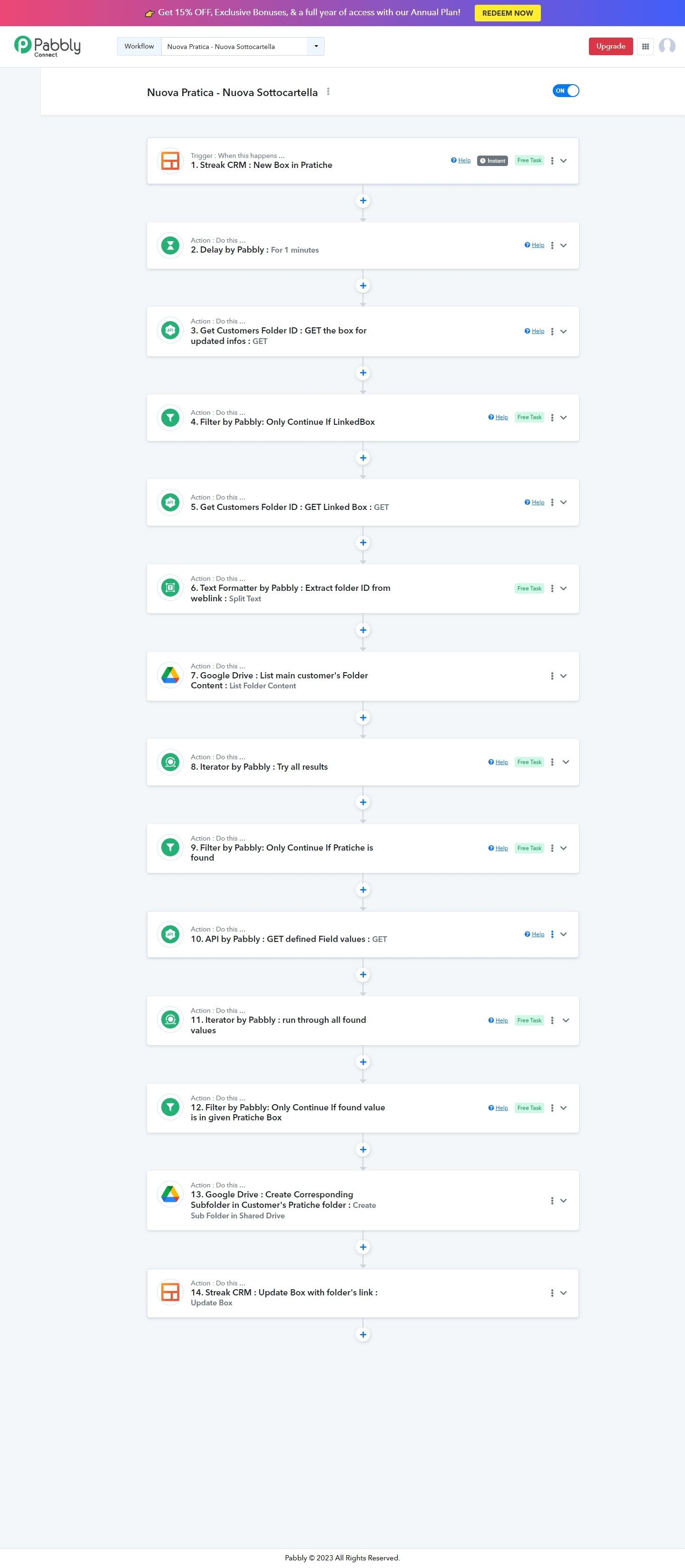Click the 'Pabbly © 2023 All Rights Reserved.' footer

point(342,1558)
